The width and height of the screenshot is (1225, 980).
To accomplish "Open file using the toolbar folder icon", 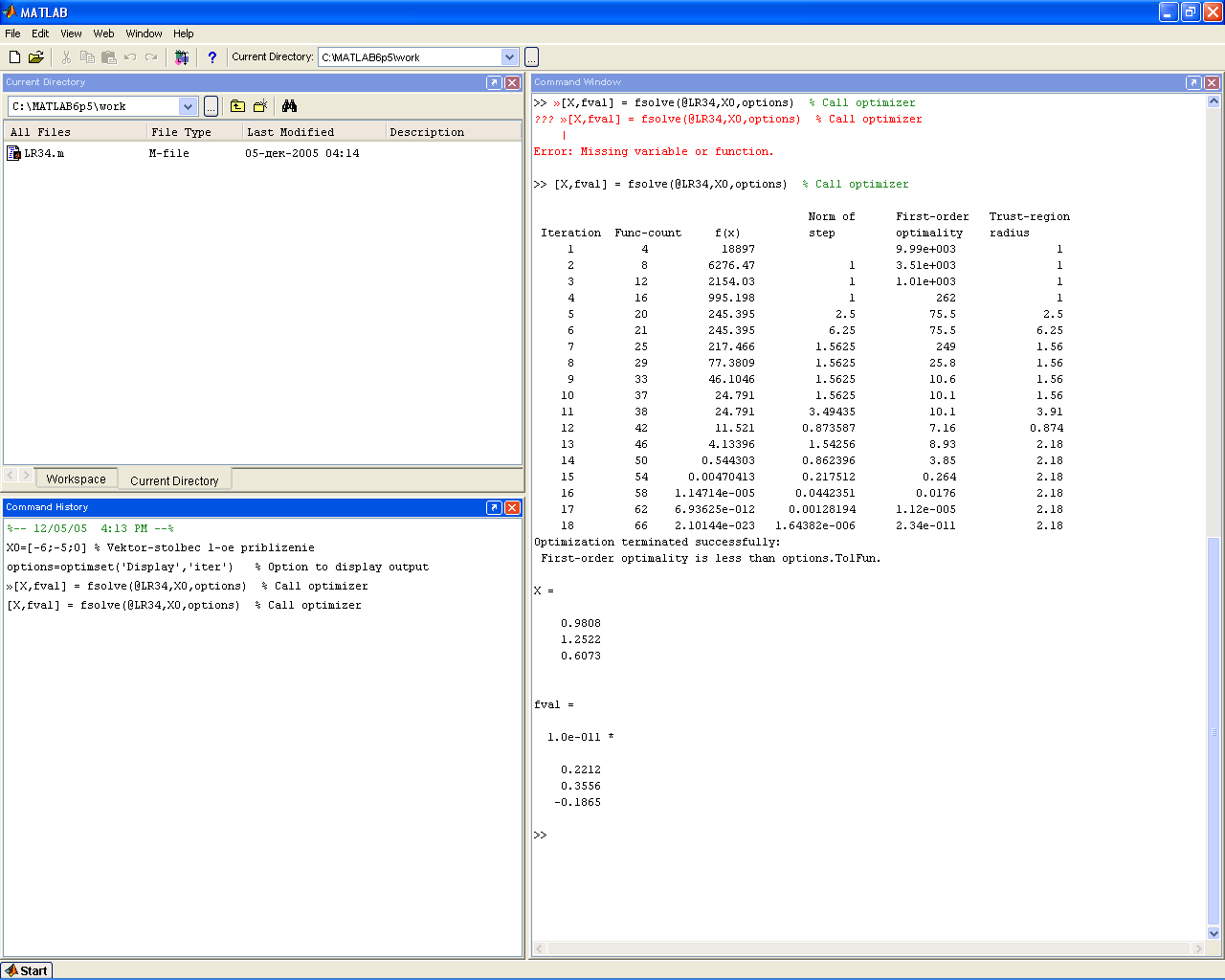I will [36, 57].
